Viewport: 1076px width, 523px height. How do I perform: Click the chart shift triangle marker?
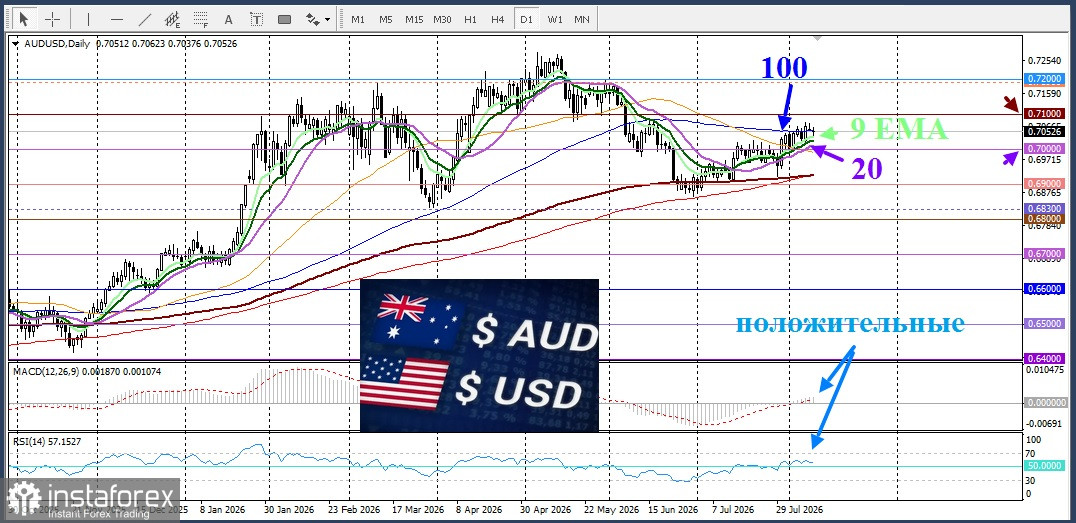pyautogui.click(x=817, y=38)
